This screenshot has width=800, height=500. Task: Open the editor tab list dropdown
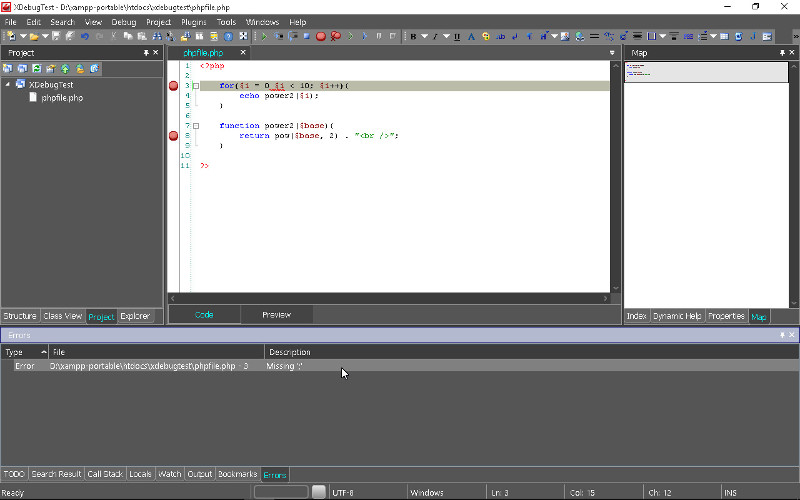click(612, 53)
